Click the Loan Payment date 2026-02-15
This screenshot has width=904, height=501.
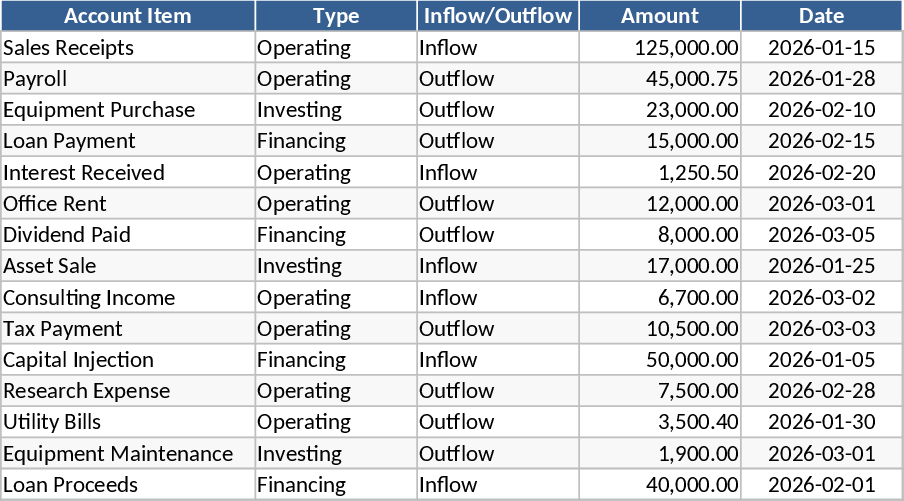[822, 141]
